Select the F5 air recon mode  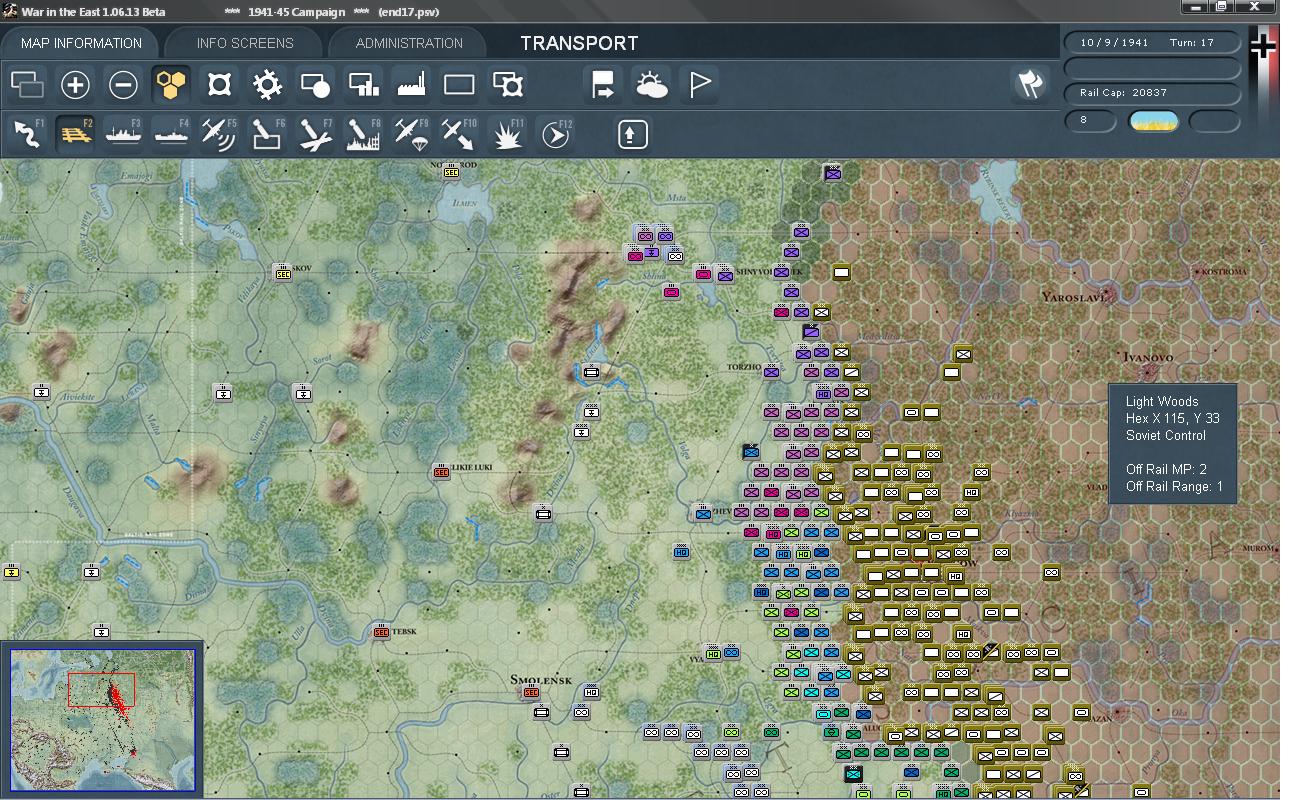pos(219,133)
